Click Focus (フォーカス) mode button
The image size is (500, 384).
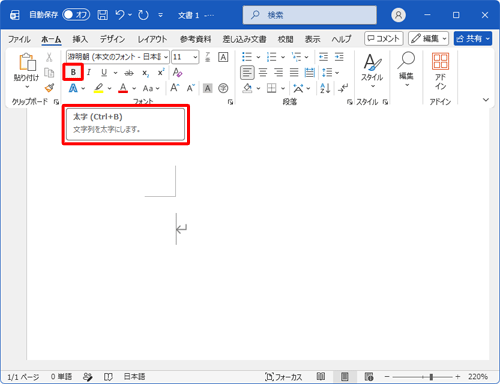284,377
